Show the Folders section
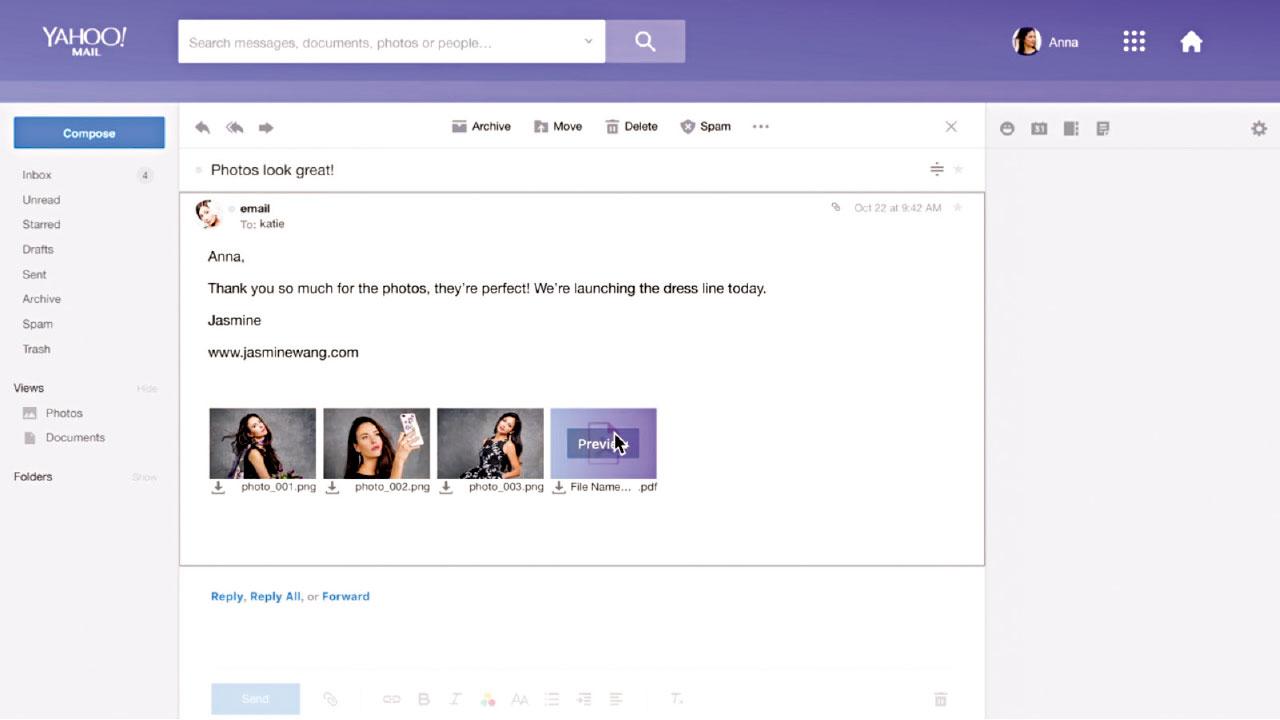 pyautogui.click(x=145, y=477)
